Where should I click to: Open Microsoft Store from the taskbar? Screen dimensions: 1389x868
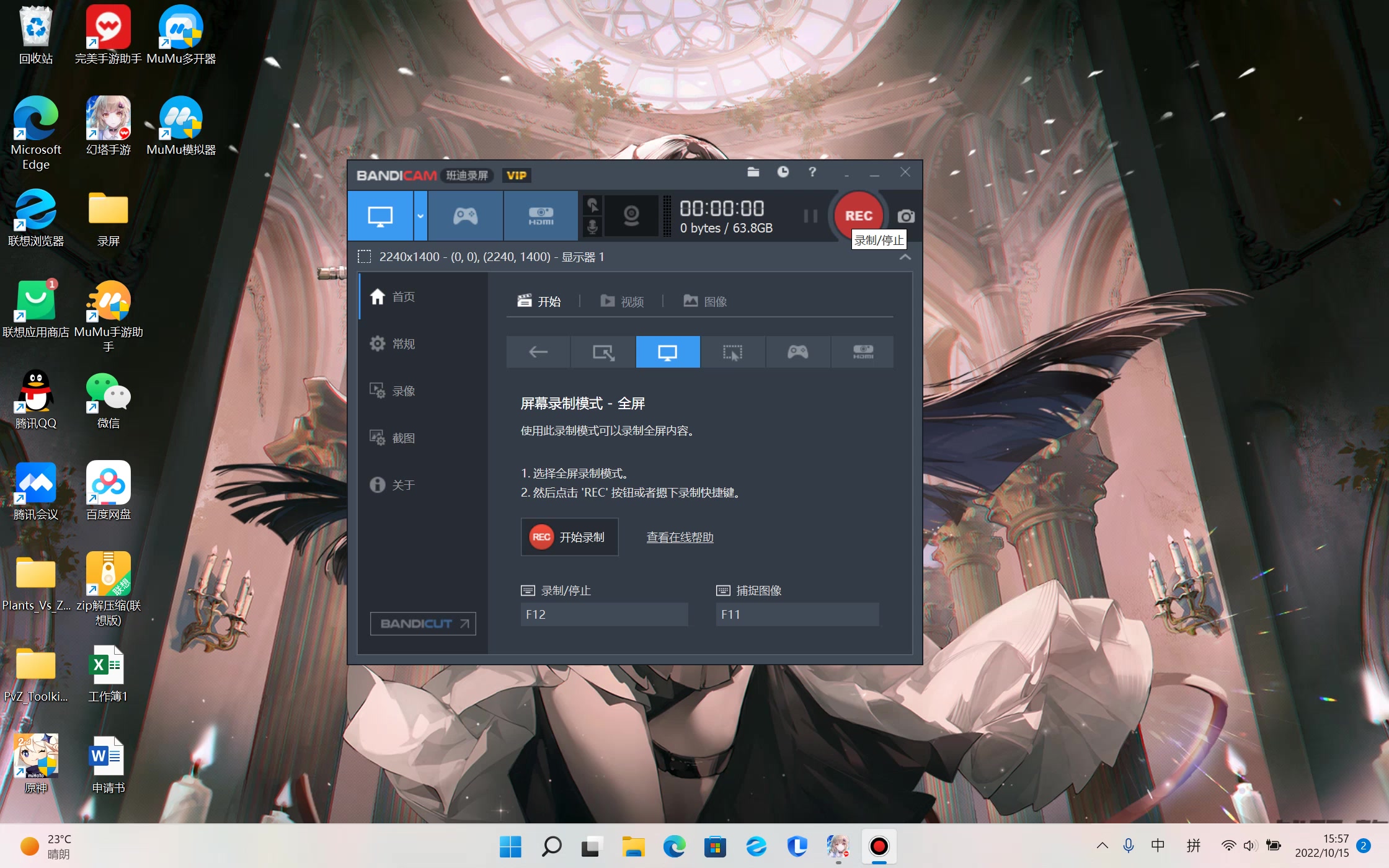(715, 846)
